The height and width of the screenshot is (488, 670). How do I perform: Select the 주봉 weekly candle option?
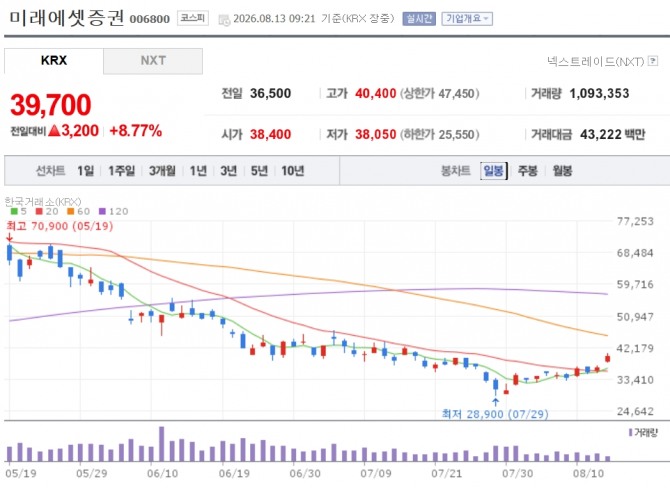tap(528, 171)
